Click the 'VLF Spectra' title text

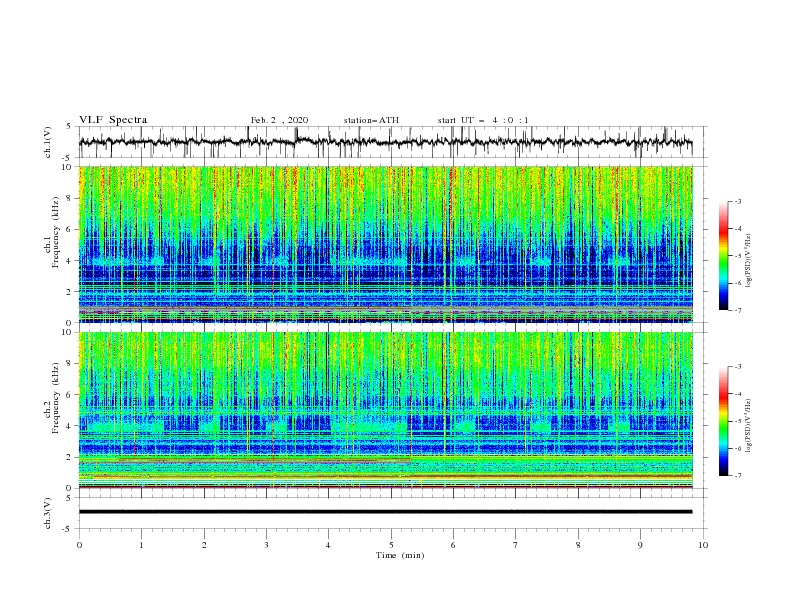point(113,120)
